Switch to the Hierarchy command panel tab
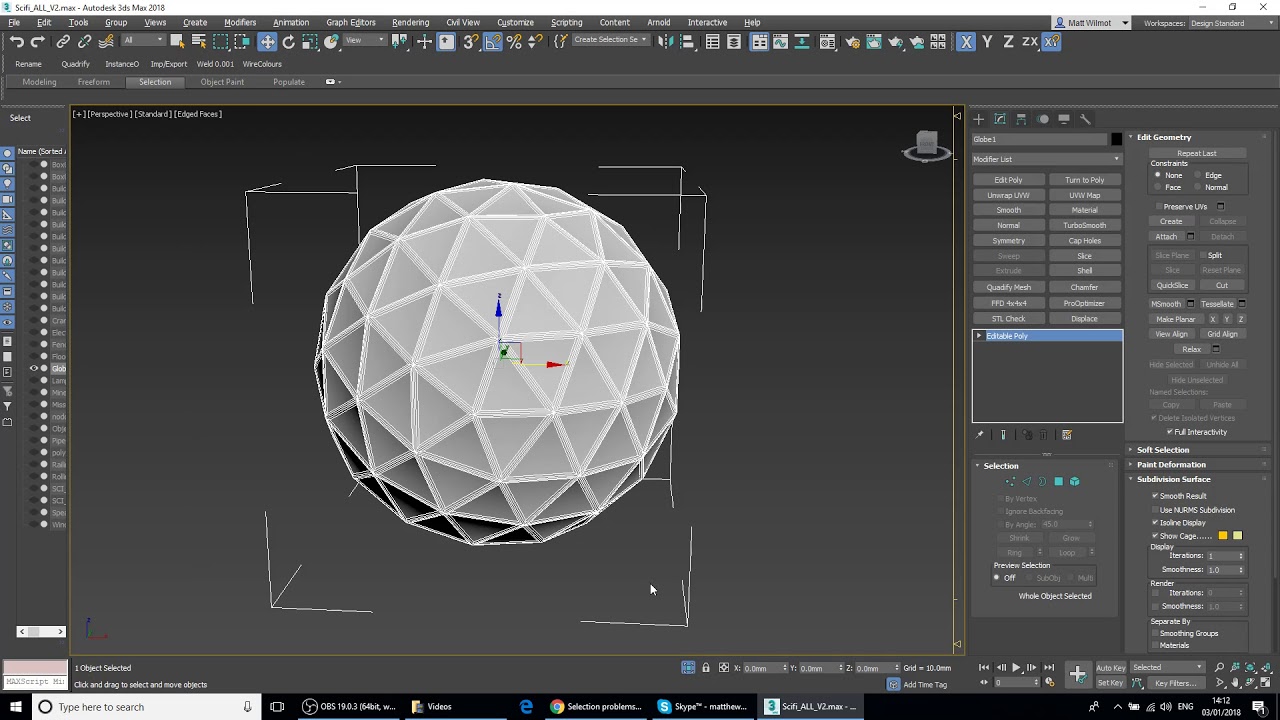Image resolution: width=1280 pixels, height=720 pixels. (1021, 119)
